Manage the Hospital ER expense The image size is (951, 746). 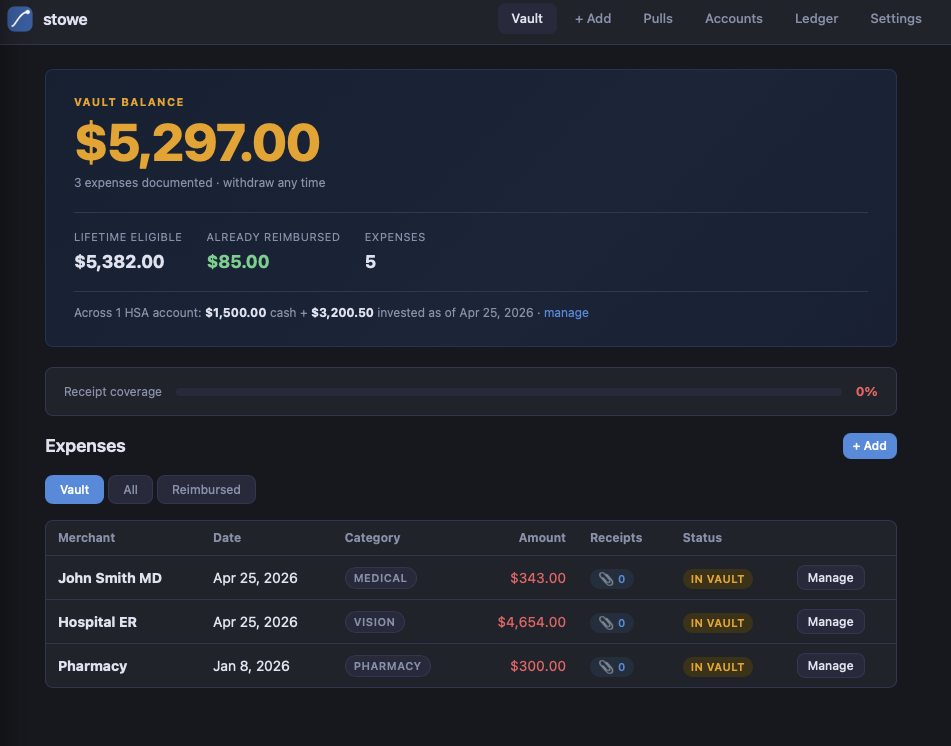[x=830, y=622]
